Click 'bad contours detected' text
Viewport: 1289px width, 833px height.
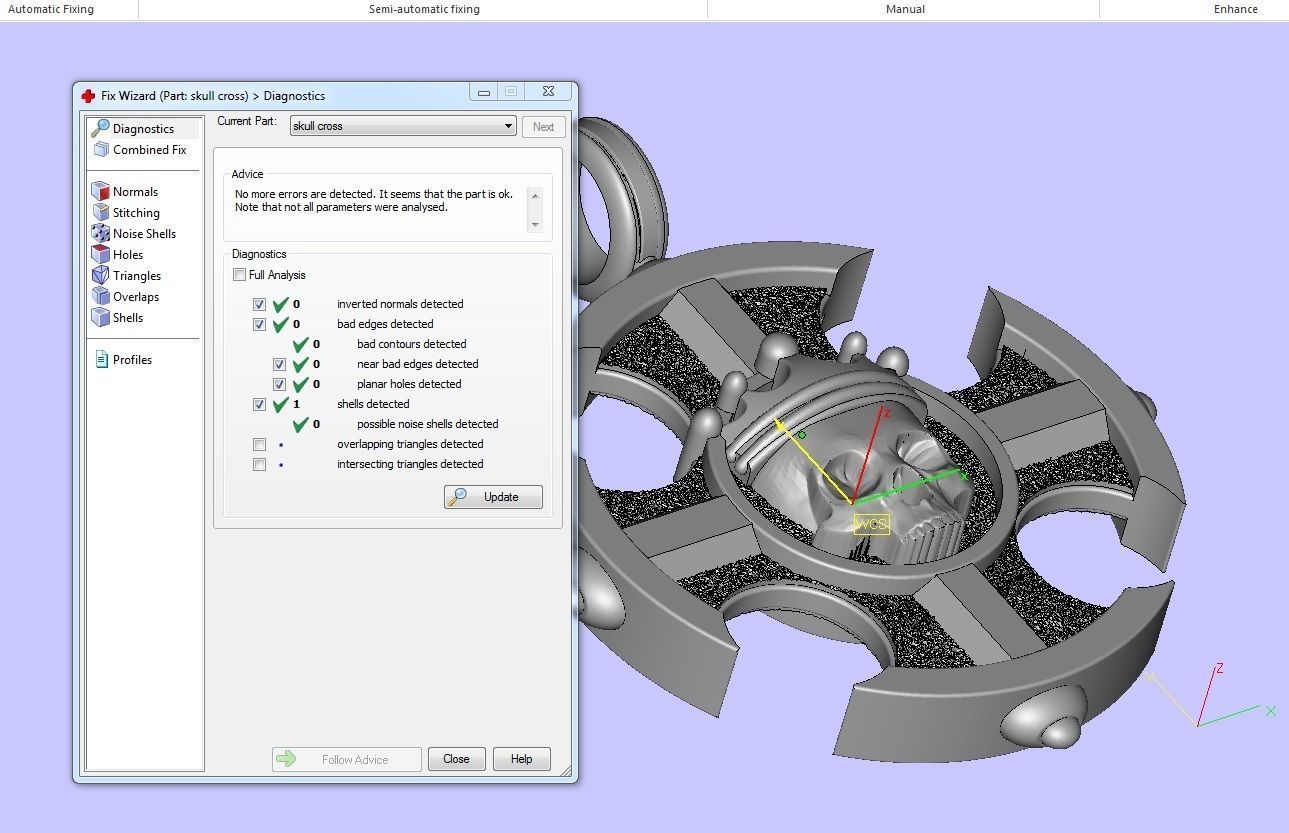[412, 344]
